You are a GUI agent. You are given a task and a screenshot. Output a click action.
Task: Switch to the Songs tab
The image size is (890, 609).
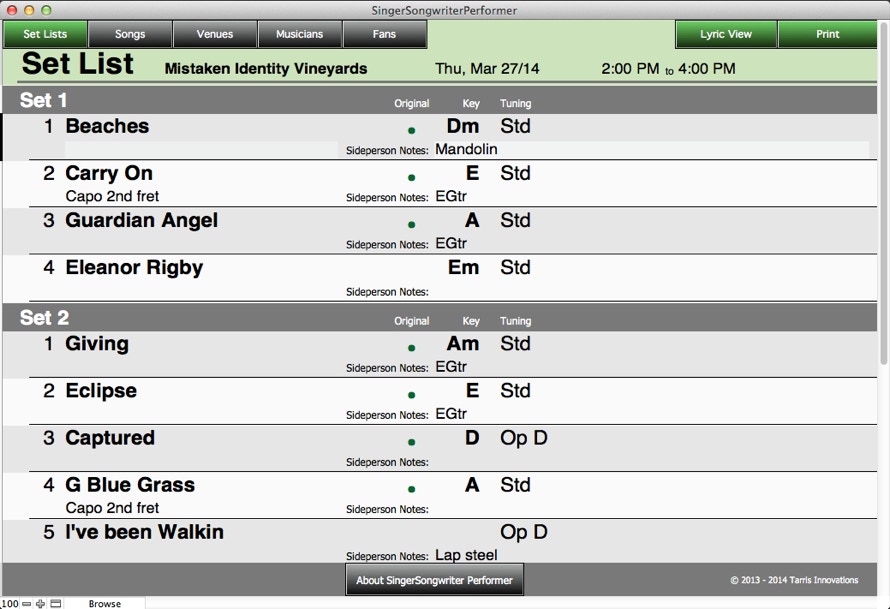point(130,34)
